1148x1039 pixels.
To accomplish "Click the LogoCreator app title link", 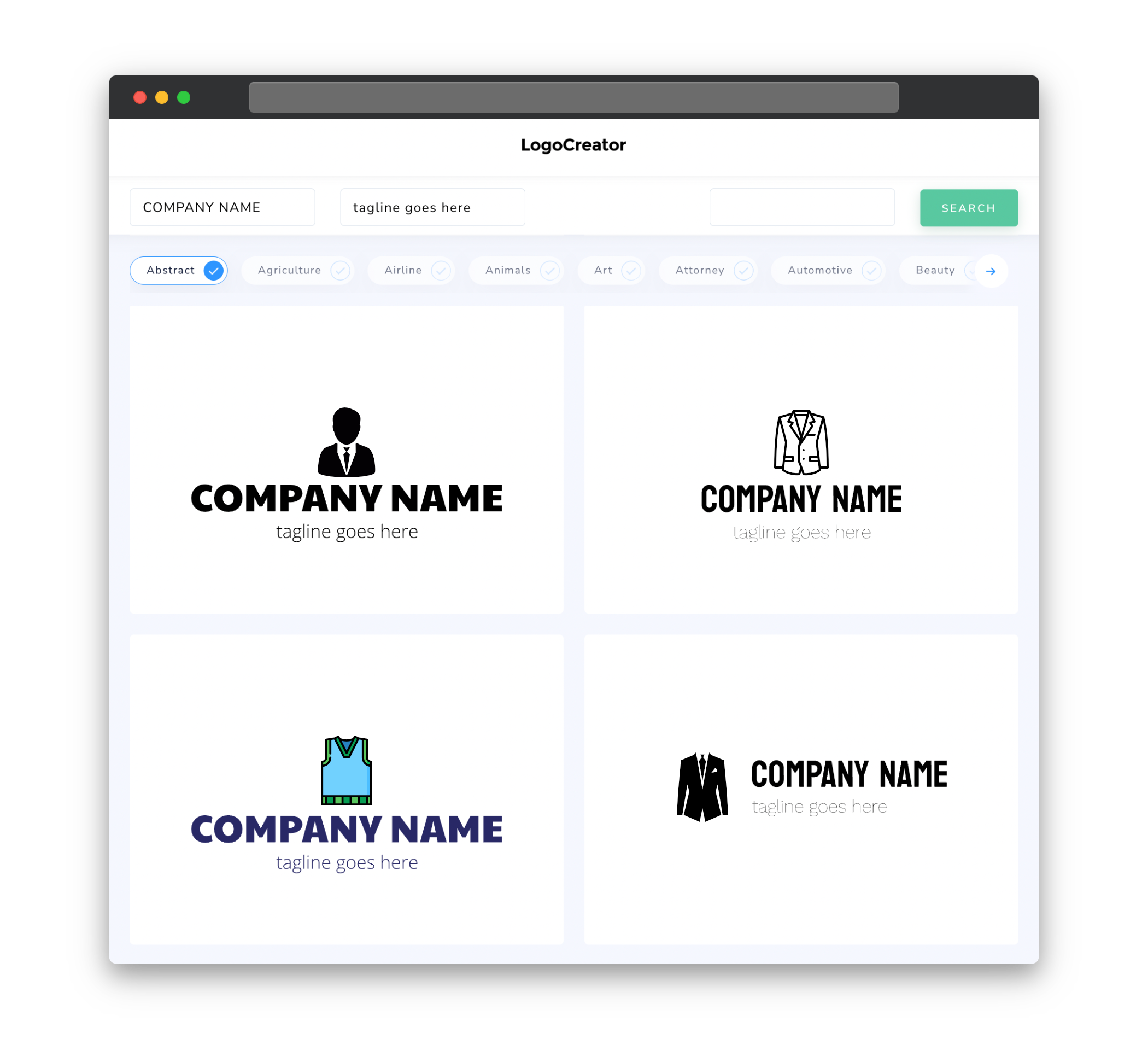I will pos(574,145).
